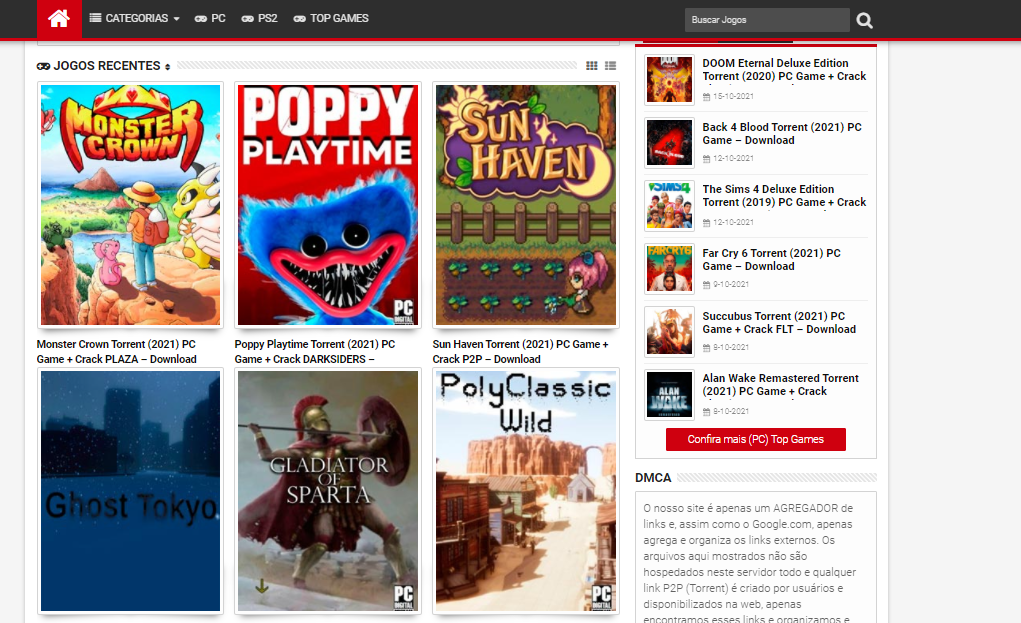The width and height of the screenshot is (1021, 623).
Task: Open The Sims 4 Deluxe Edition link
Action: pyautogui.click(x=784, y=195)
